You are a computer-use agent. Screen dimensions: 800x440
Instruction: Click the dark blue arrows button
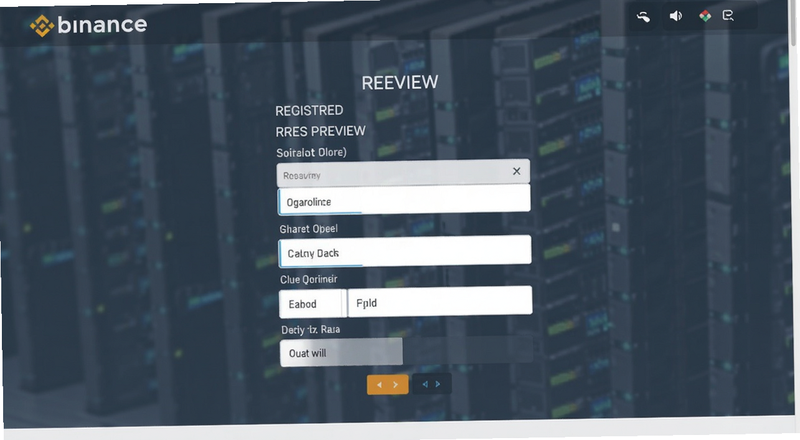432,384
